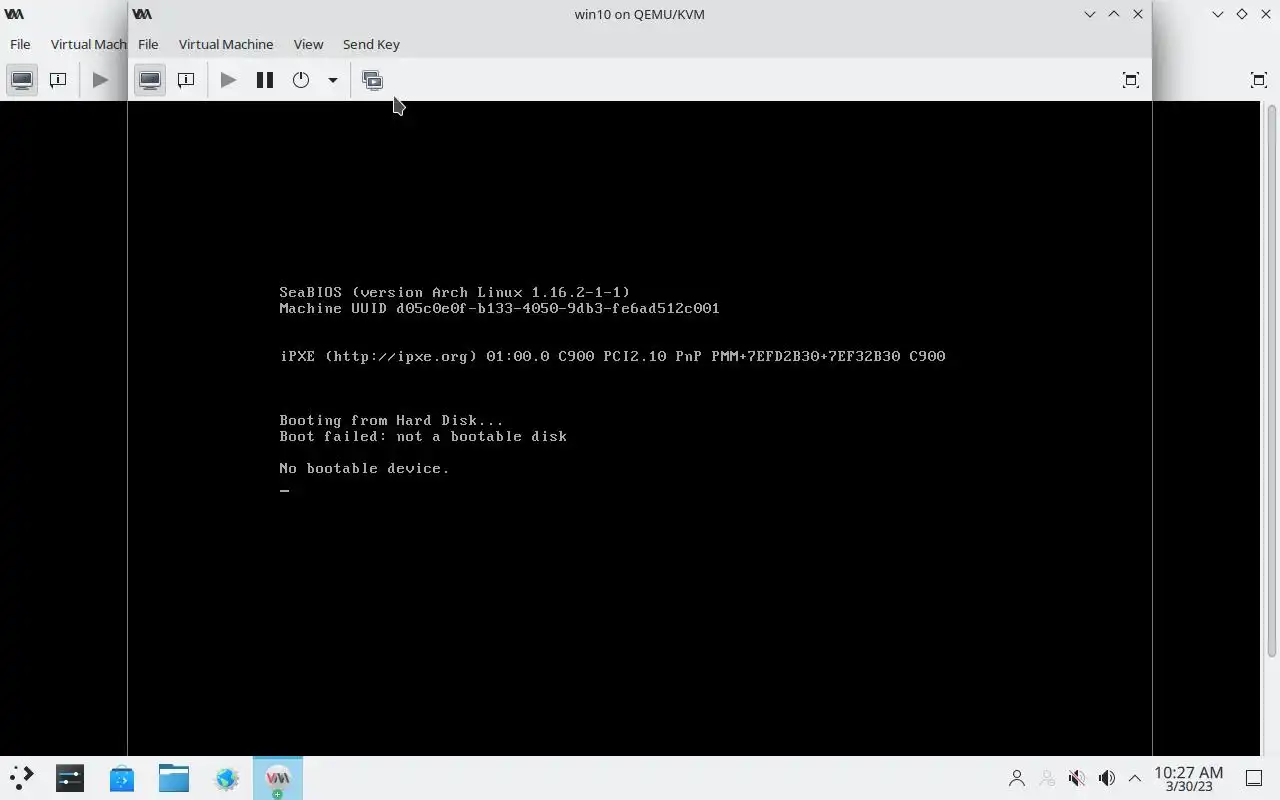The height and width of the screenshot is (800, 1280).
Task: Open the KDE application launcher
Action: tap(22, 777)
